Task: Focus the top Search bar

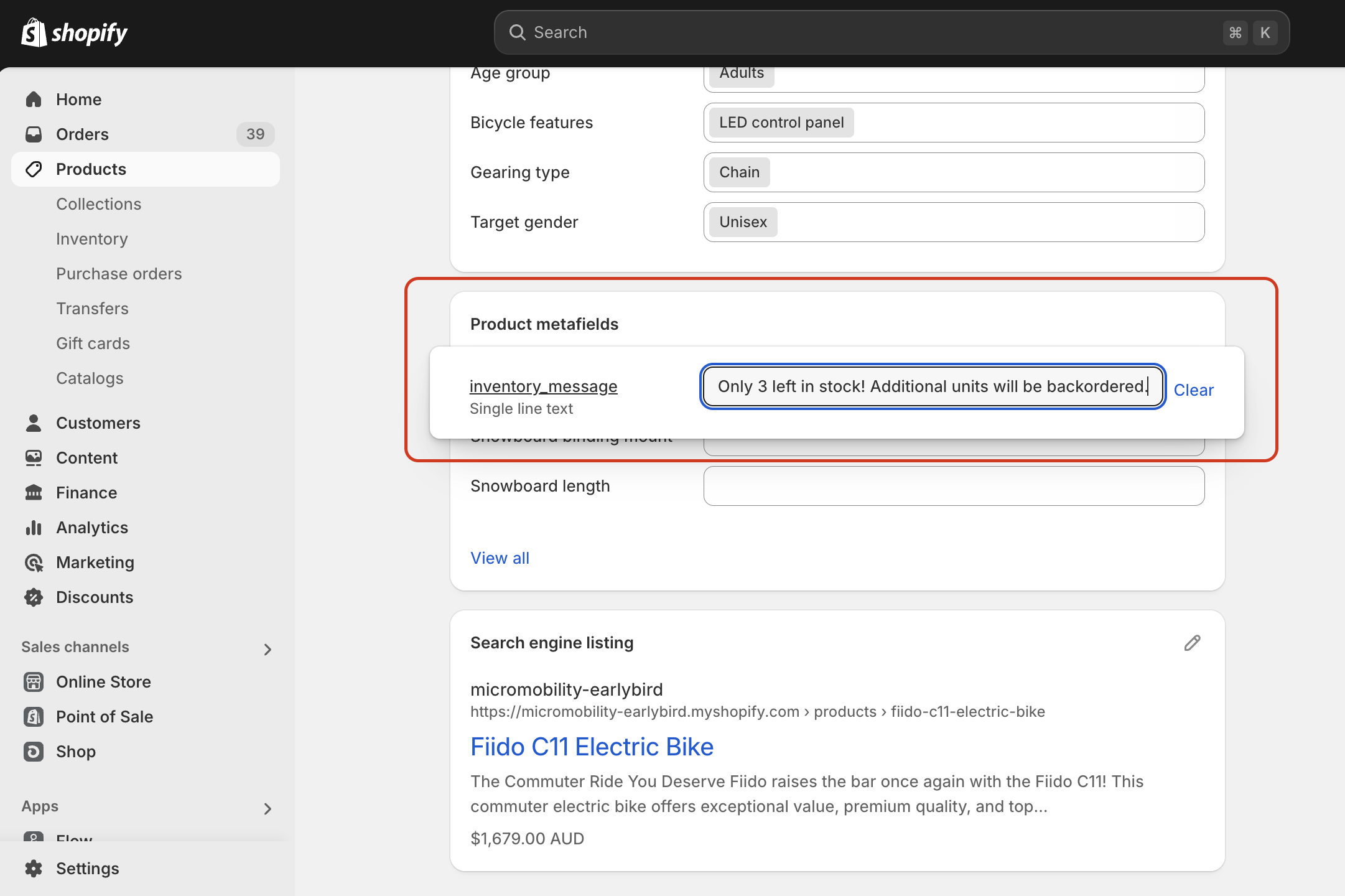Action: click(891, 32)
